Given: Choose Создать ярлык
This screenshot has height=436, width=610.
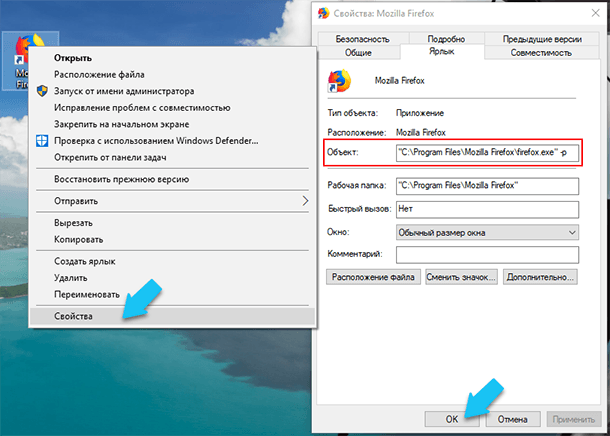Looking at the screenshot, I should (173, 261).
